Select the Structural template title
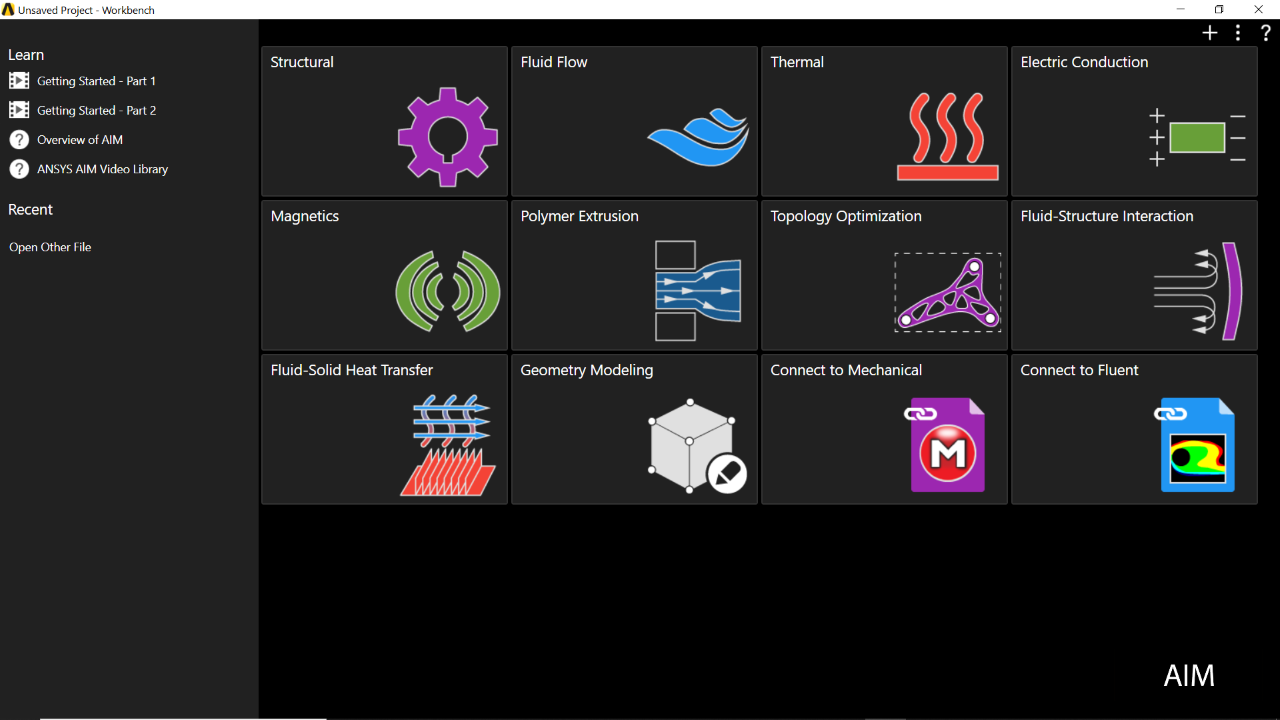This screenshot has height=720, width=1280. pos(302,62)
